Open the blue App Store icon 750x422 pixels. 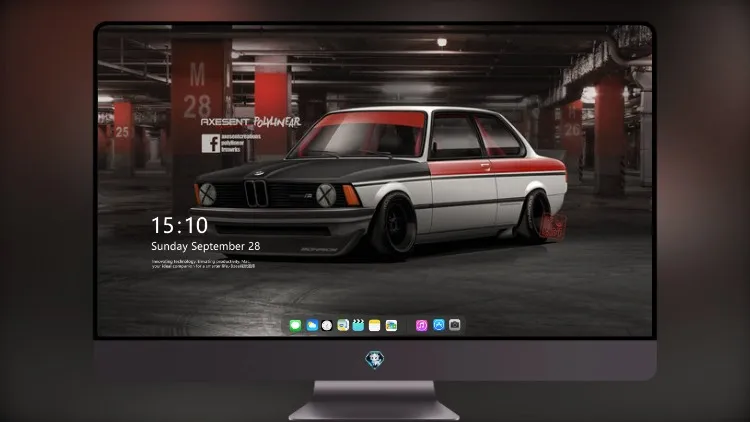click(439, 325)
